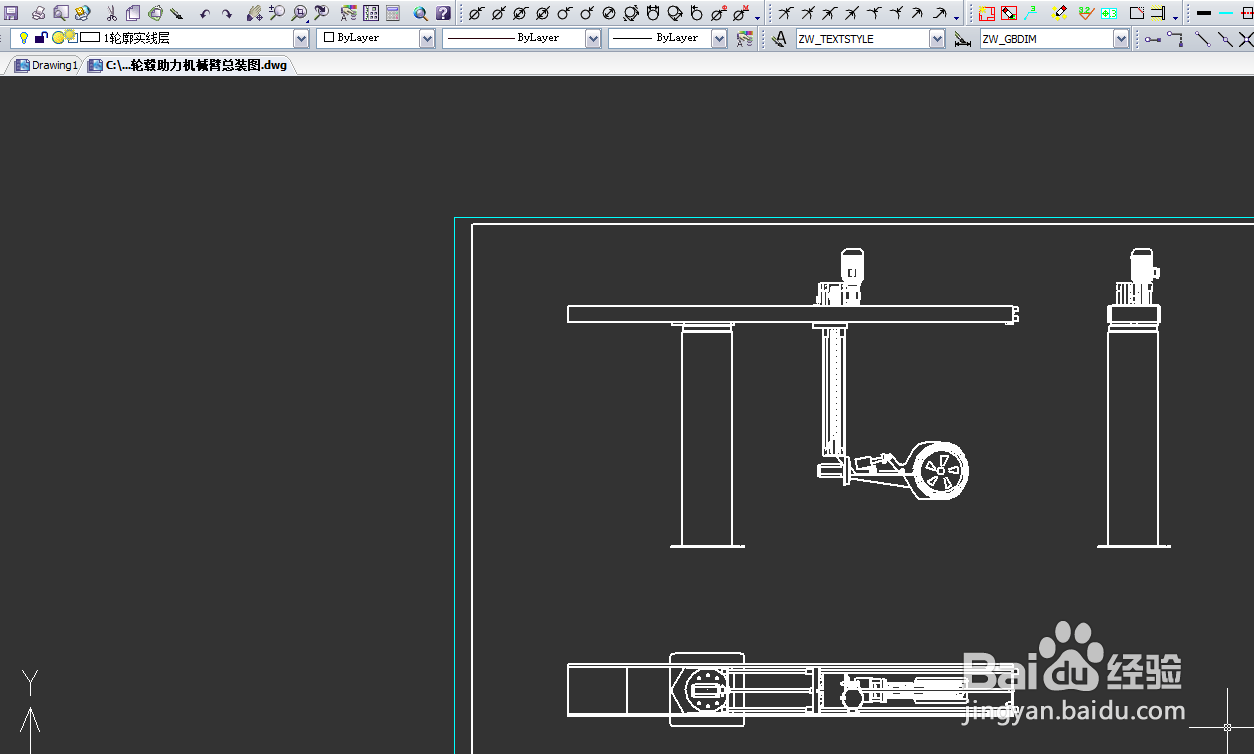Viewport: 1254px width, 754px height.
Task: Select the Zoom Realtime magnifier
Action: coord(276,13)
